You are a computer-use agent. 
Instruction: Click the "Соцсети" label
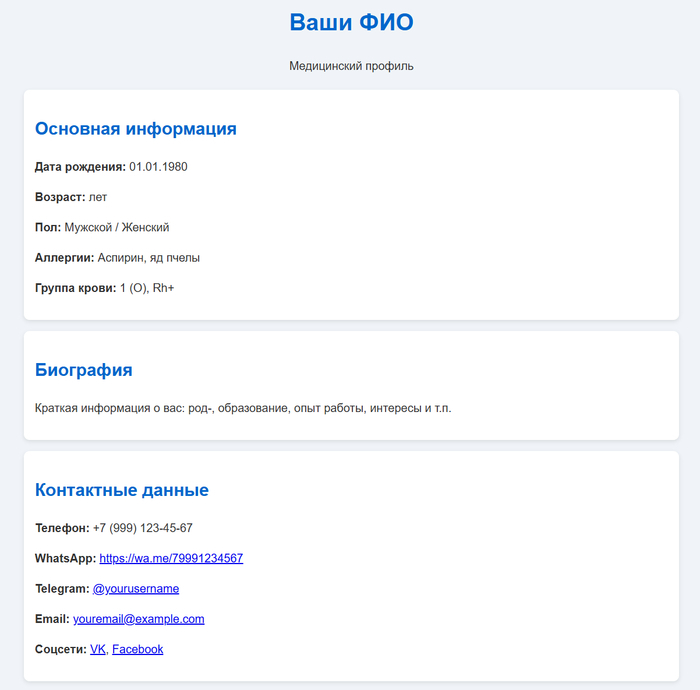pos(60,649)
